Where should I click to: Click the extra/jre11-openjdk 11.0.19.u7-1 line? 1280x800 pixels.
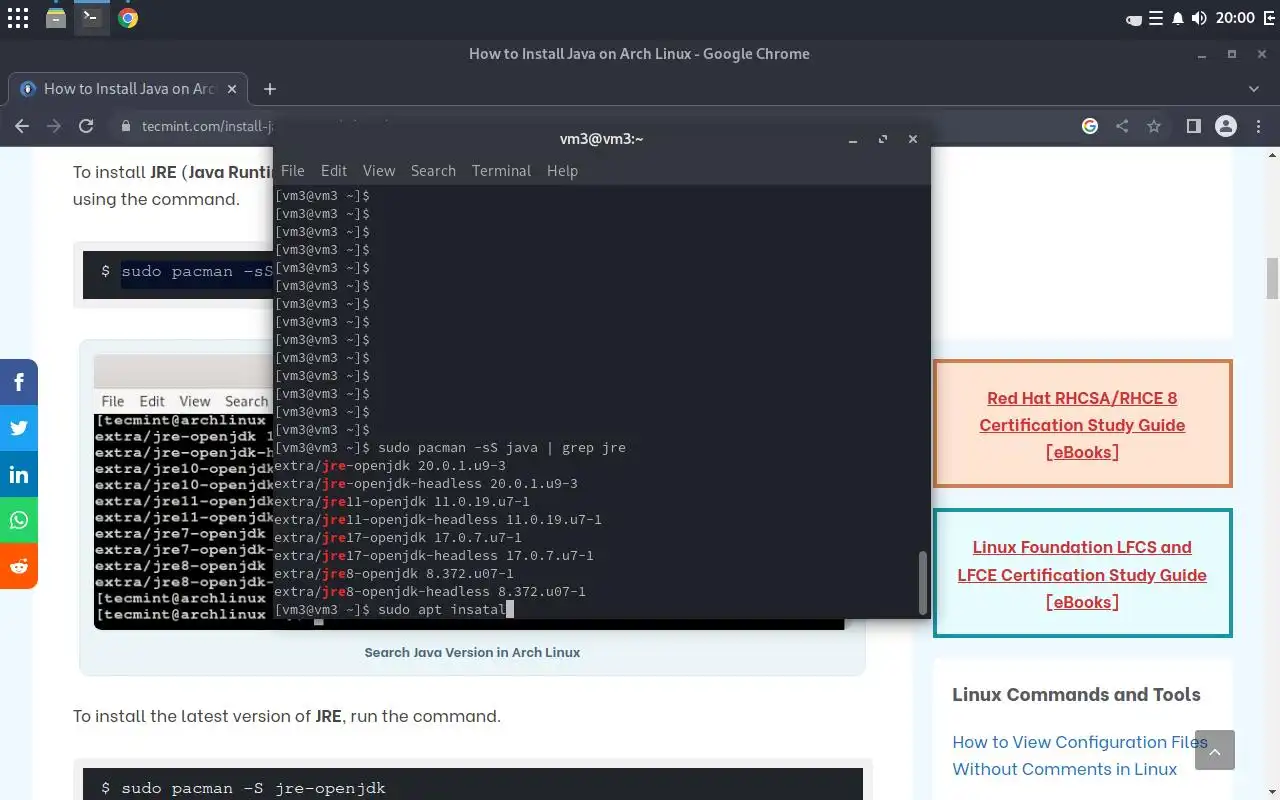point(402,502)
